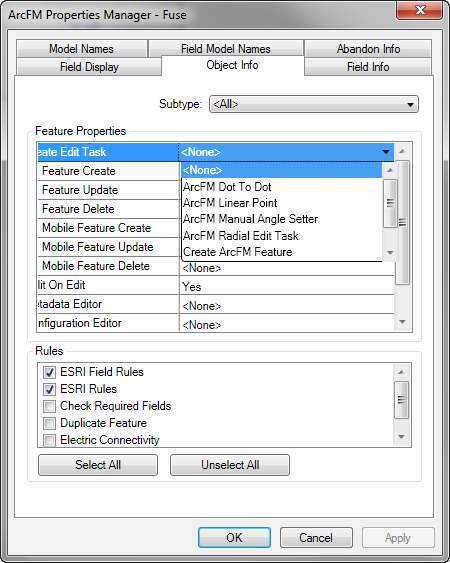Select Create ArcFM Feature option
Image resolution: width=450 pixels, height=563 pixels.
(282, 252)
